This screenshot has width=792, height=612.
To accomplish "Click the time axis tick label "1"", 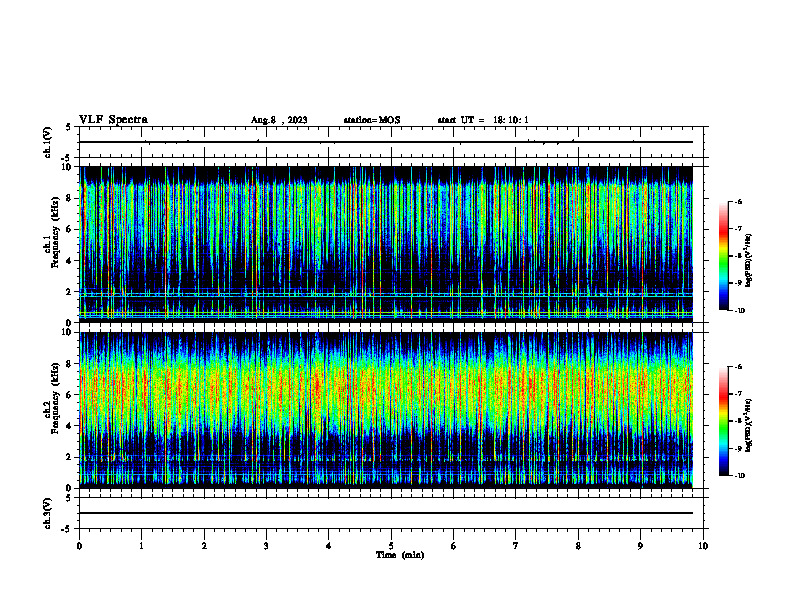I will pos(142,546).
